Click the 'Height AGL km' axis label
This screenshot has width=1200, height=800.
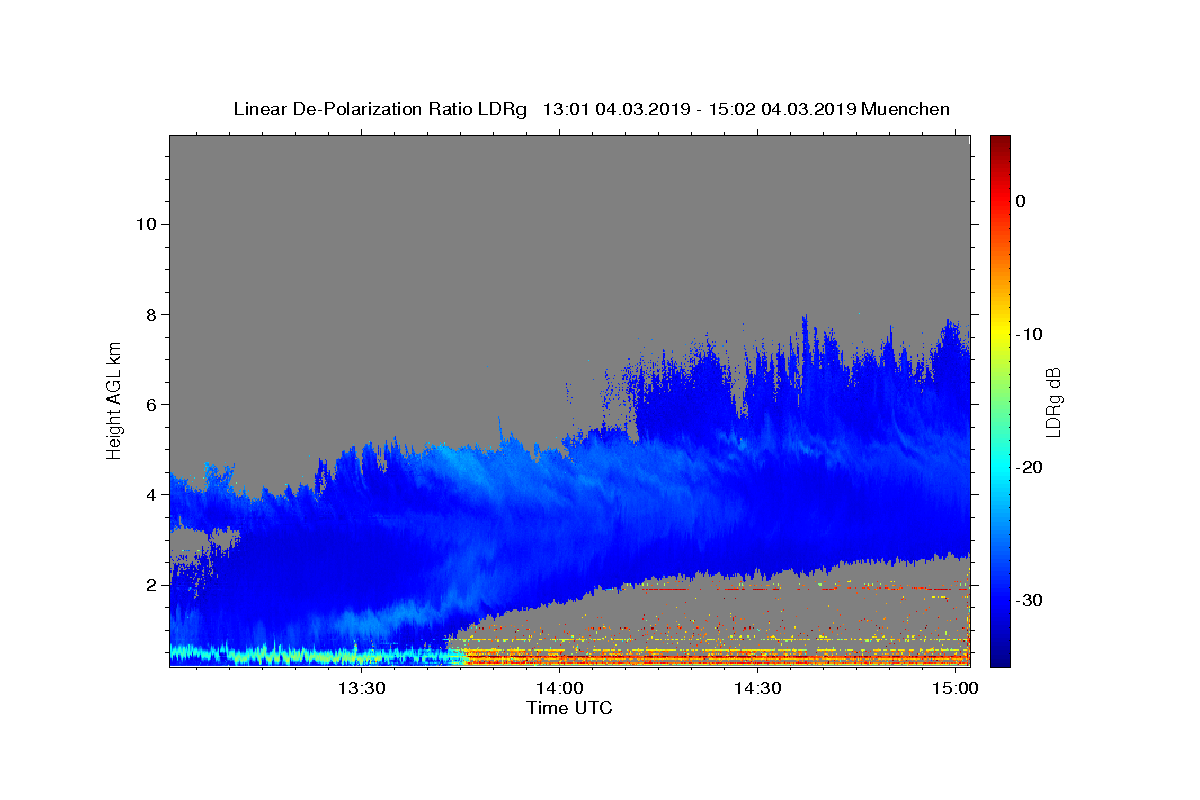pos(115,400)
